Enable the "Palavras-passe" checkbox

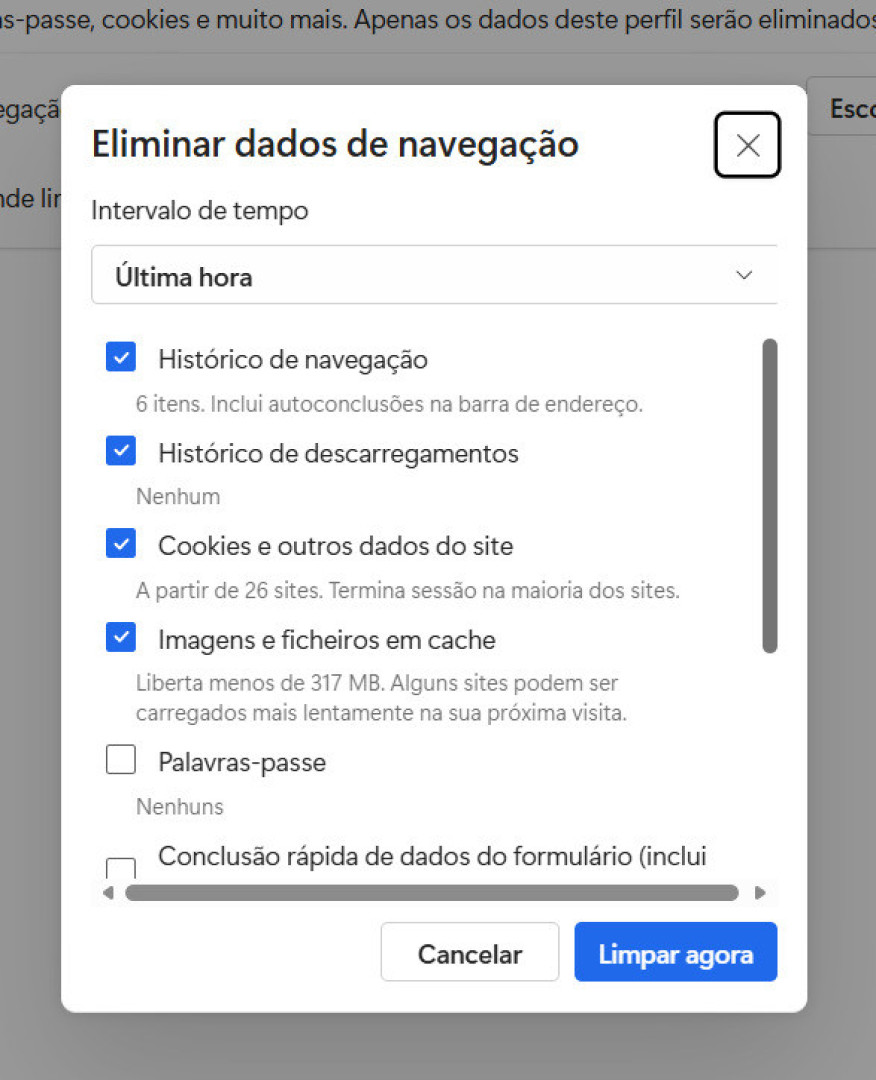120,759
